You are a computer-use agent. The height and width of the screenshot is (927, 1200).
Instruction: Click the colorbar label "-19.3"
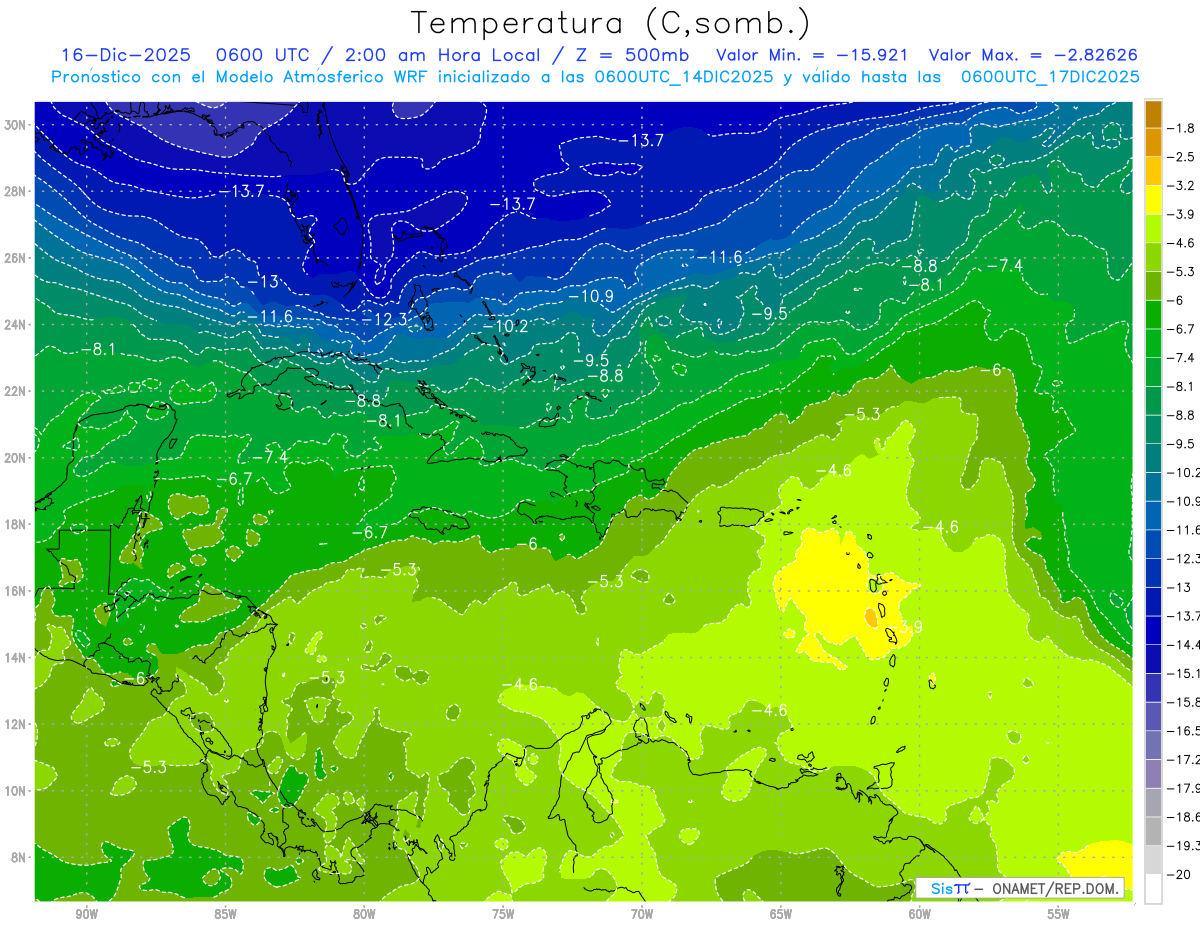coord(1183,845)
